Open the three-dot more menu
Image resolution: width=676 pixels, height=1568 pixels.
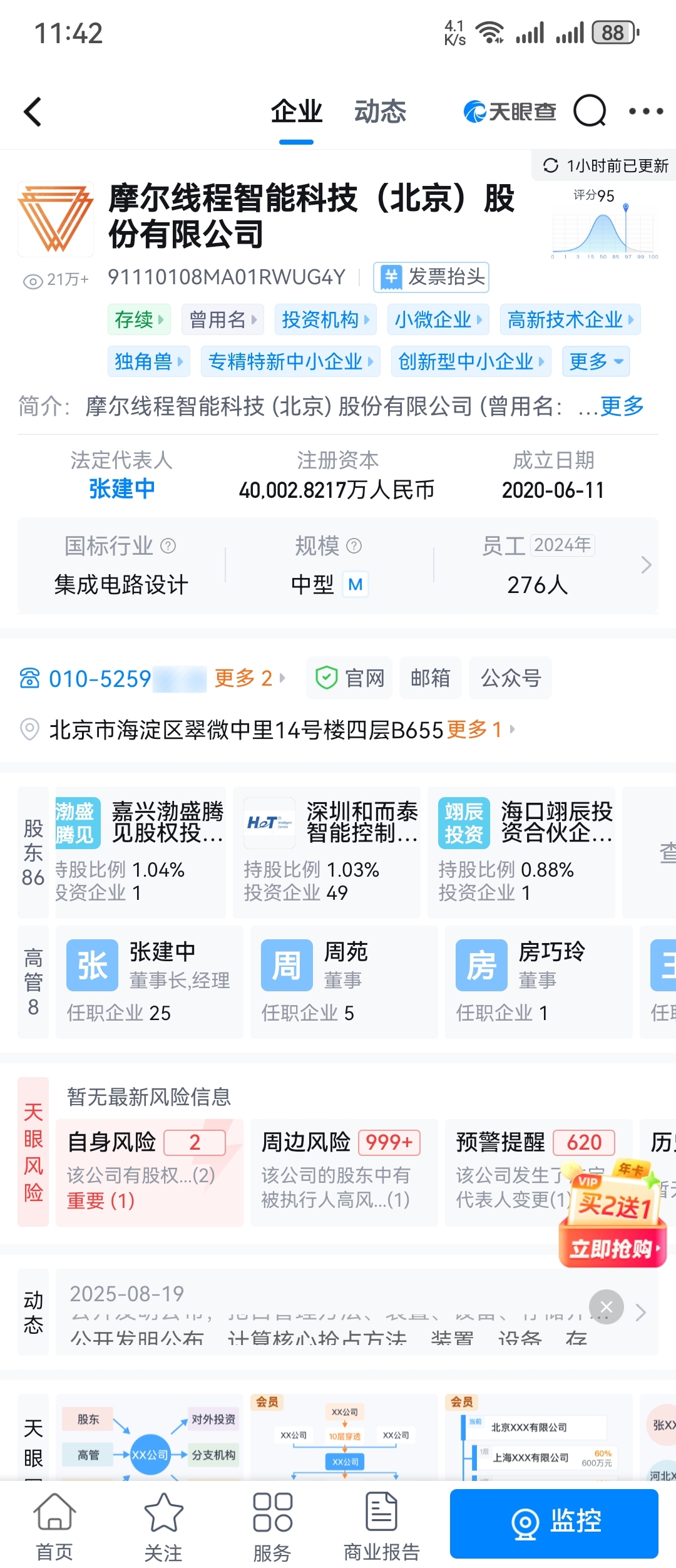click(646, 111)
